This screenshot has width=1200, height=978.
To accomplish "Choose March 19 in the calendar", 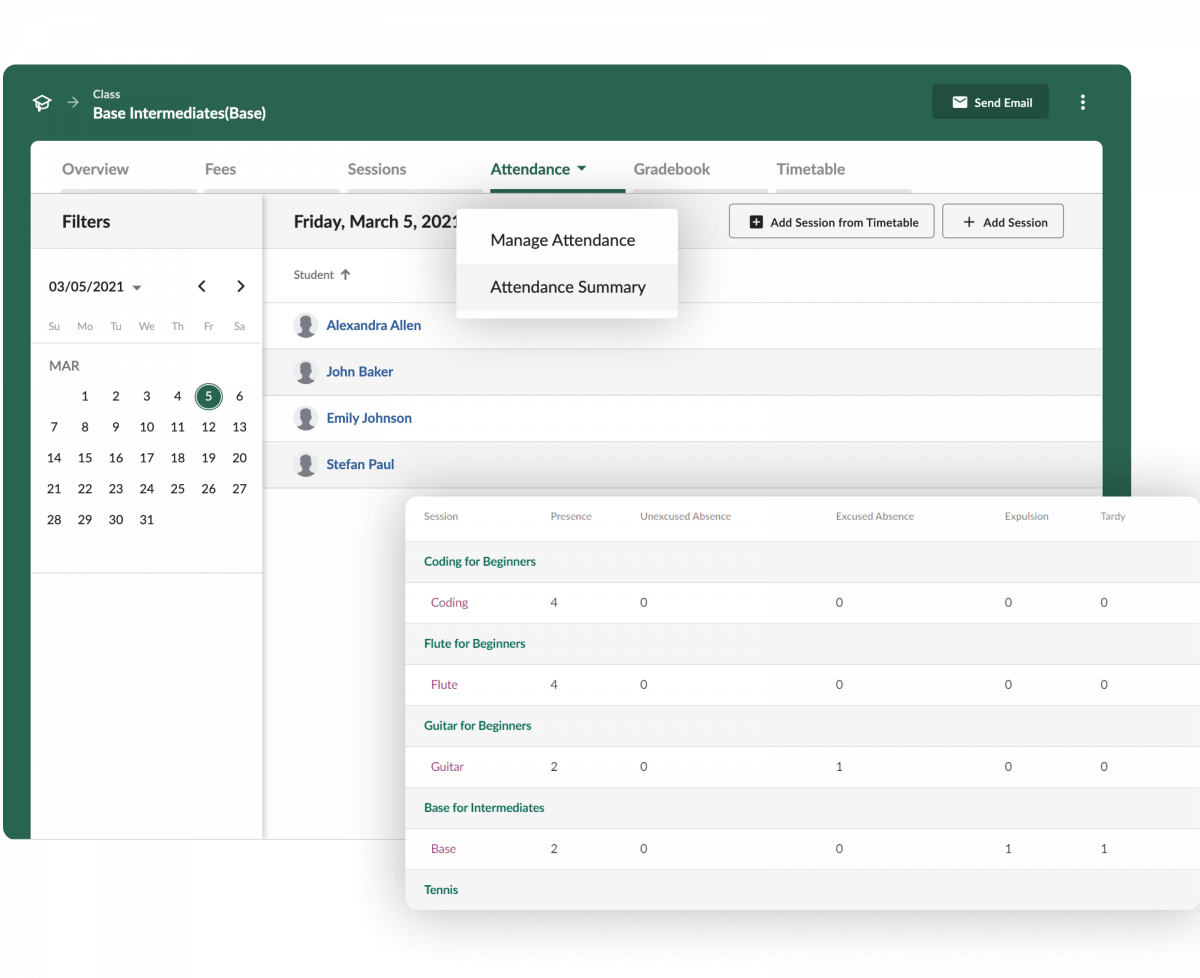I will coord(208,458).
